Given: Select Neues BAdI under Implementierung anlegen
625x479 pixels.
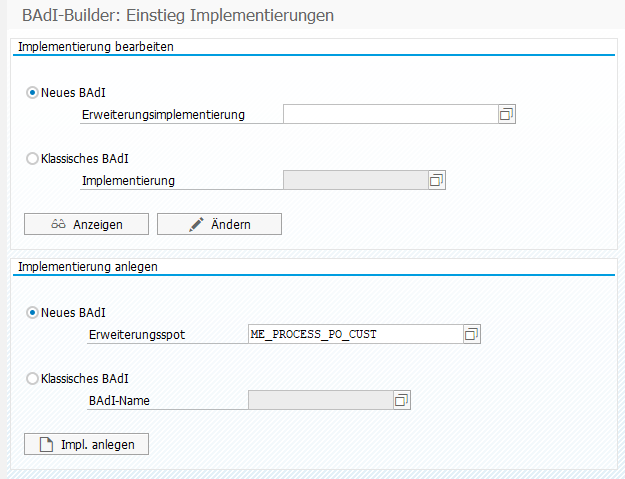Looking at the screenshot, I should click(33, 312).
